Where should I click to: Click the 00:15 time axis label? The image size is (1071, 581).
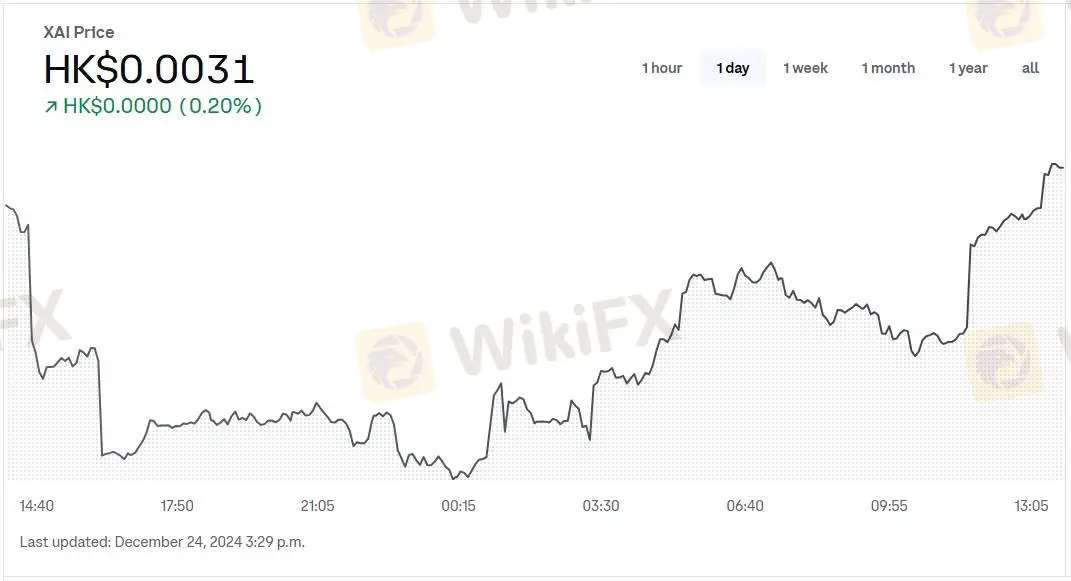[459, 506]
